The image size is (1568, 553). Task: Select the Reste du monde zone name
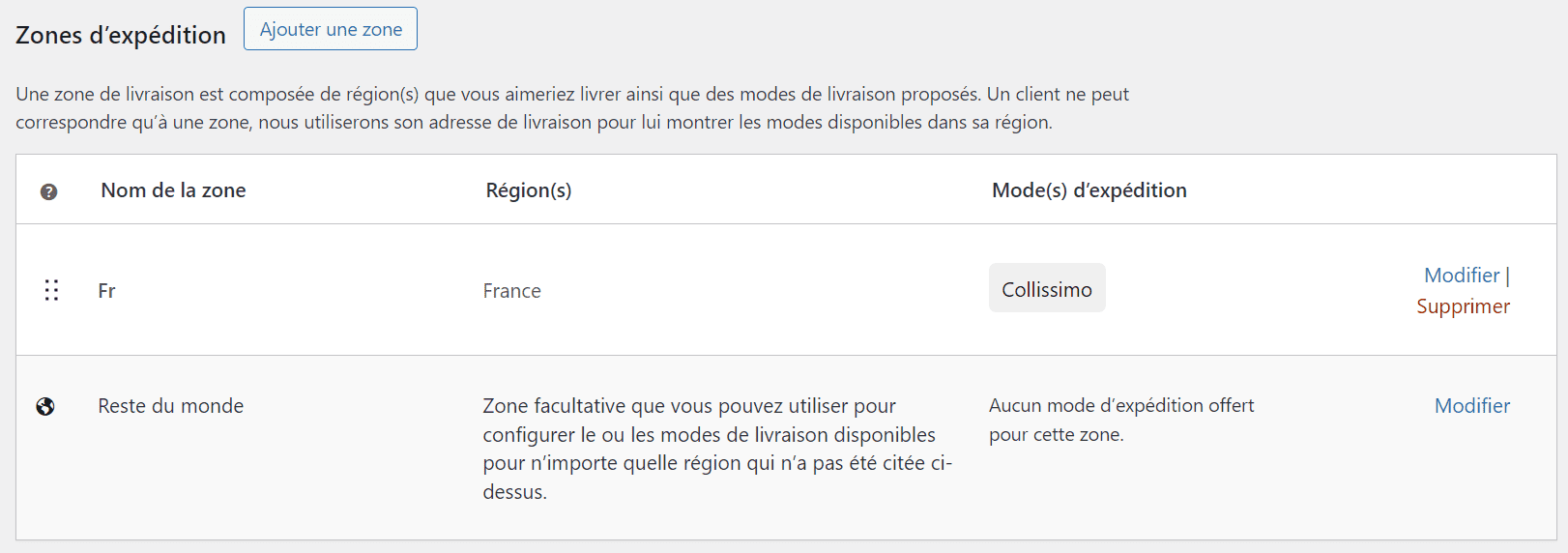[171, 406]
